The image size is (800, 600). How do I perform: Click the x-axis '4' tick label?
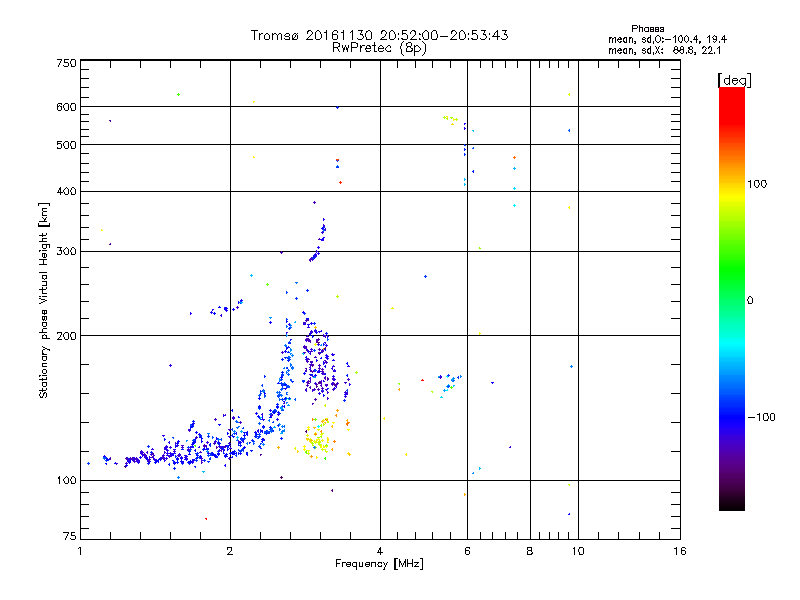[x=380, y=551]
